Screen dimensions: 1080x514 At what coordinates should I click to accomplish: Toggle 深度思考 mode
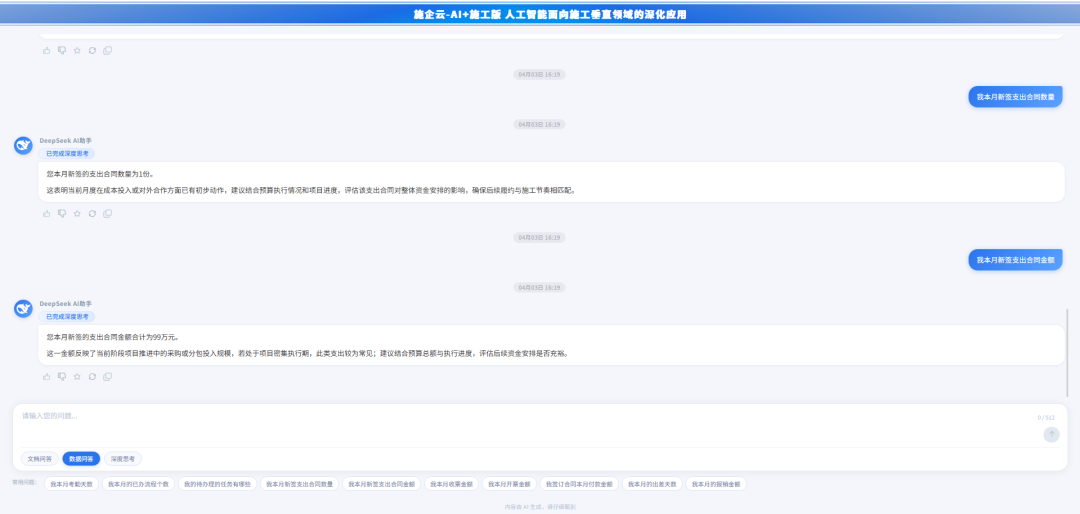click(123, 459)
